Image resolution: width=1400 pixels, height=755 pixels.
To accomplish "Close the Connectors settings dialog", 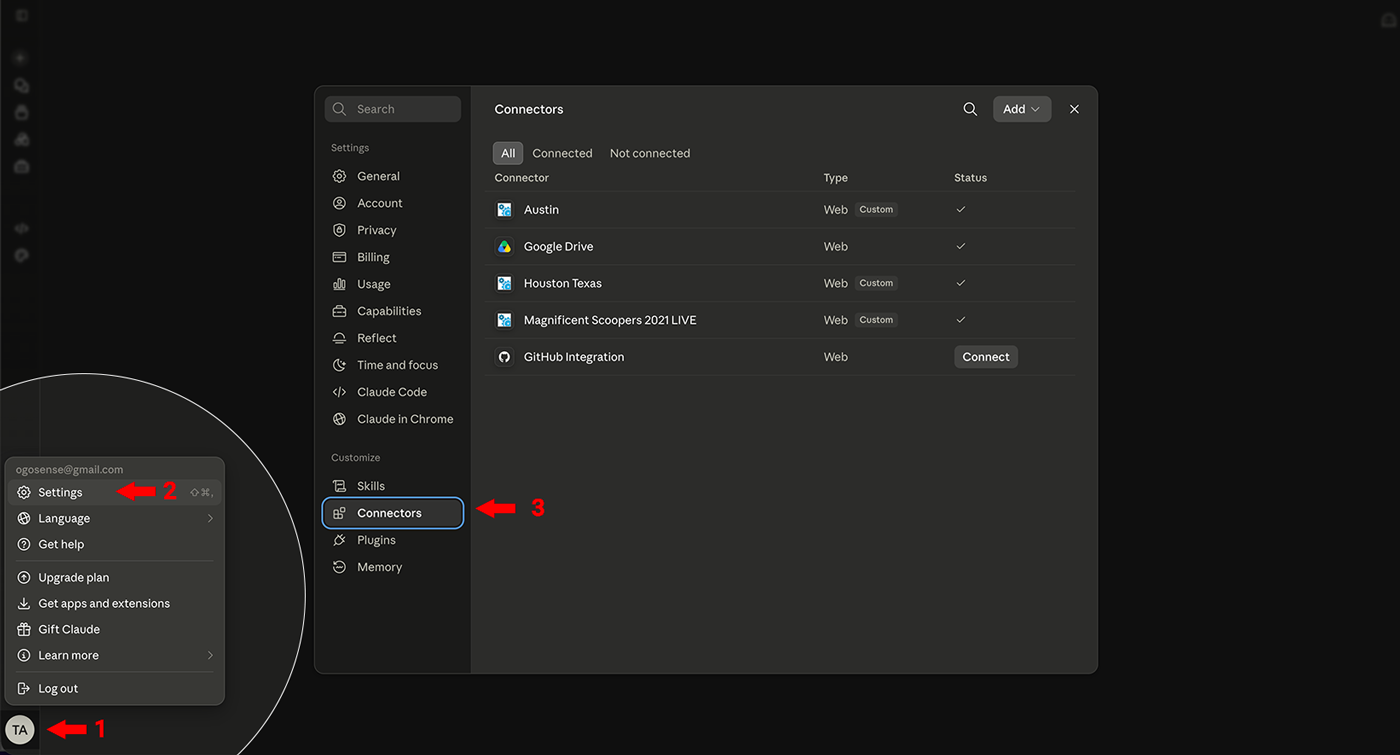I will pos(1074,109).
